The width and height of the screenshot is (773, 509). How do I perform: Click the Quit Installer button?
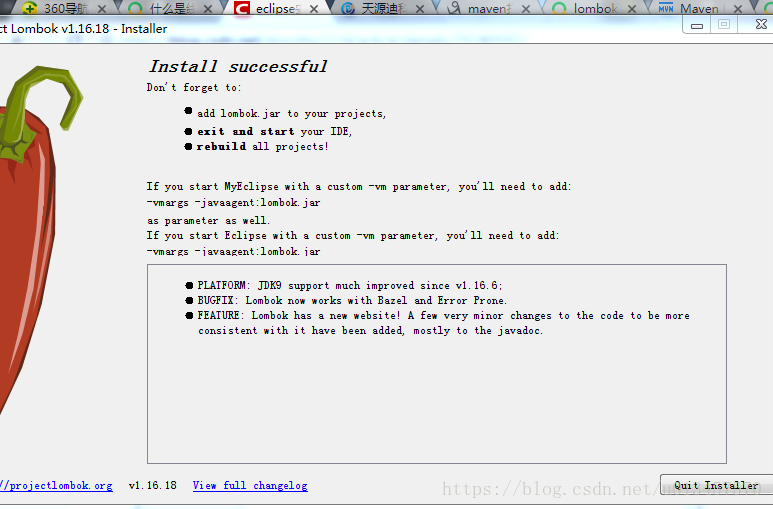(716, 485)
